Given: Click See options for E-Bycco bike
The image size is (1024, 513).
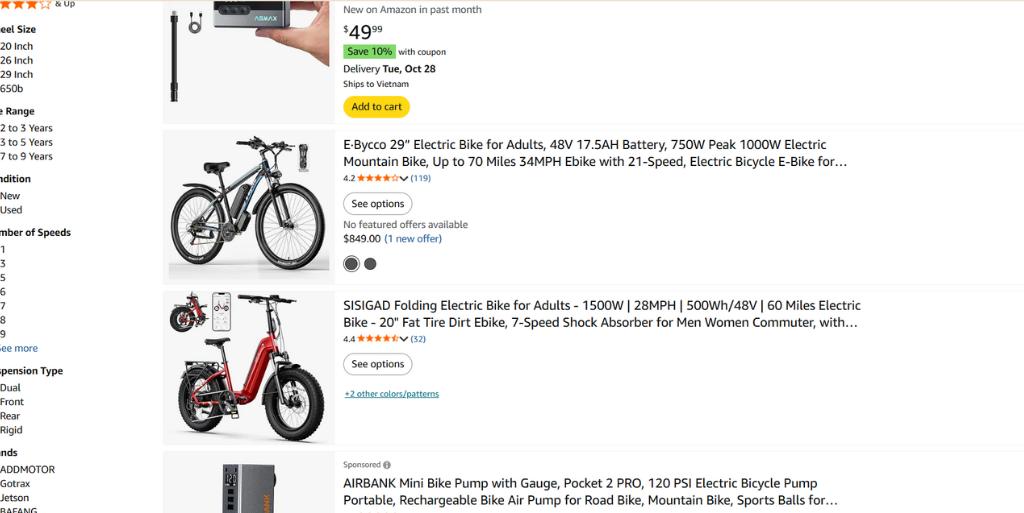Looking at the screenshot, I should pyautogui.click(x=378, y=204).
